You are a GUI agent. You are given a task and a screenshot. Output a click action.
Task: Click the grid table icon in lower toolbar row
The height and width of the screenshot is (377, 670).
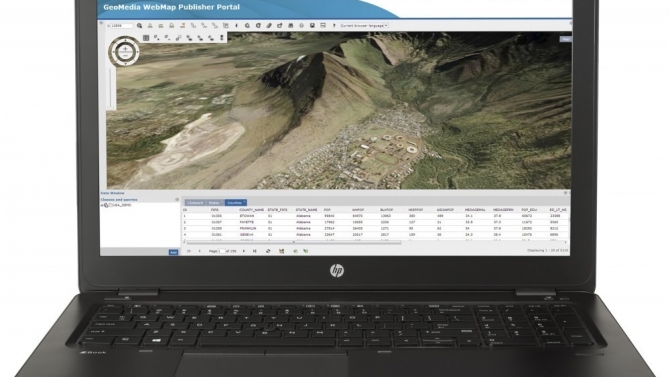point(146,38)
